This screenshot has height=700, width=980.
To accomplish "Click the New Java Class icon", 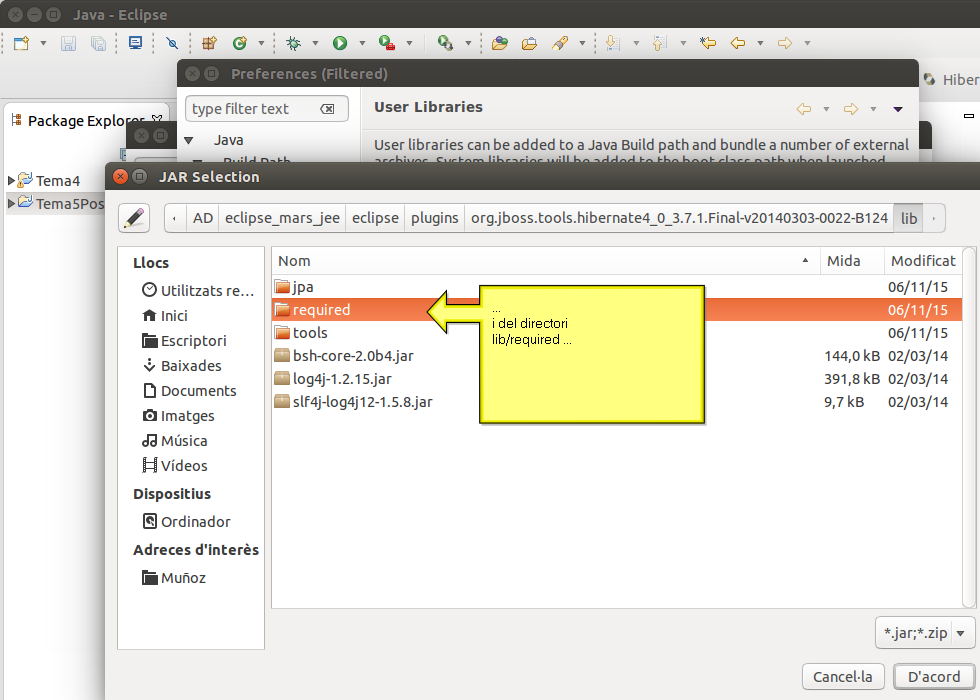I will [239, 43].
